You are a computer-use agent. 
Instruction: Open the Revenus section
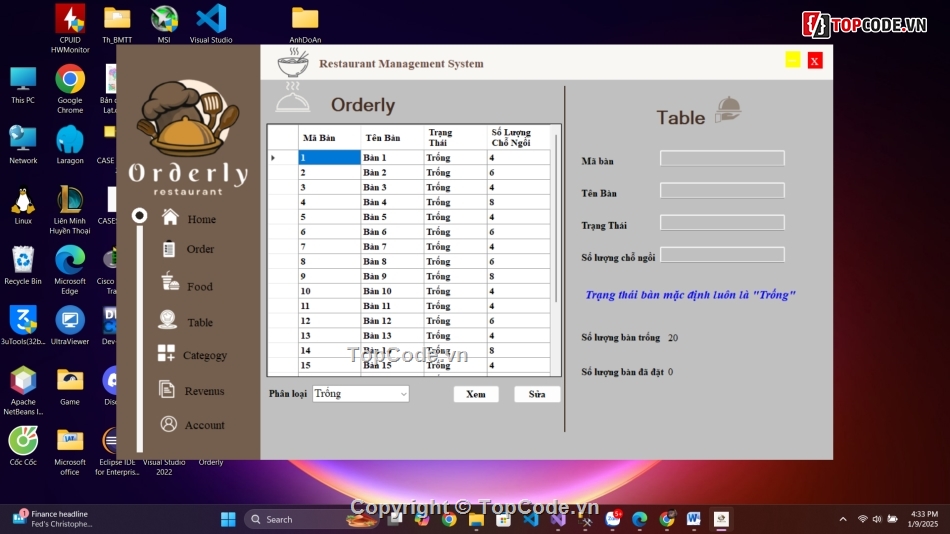[204, 391]
